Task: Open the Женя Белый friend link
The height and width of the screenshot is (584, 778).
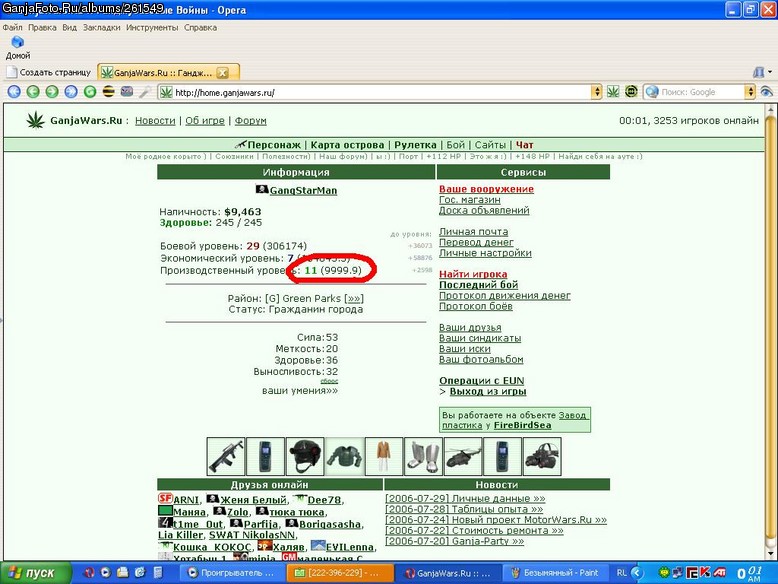Action: [253, 500]
